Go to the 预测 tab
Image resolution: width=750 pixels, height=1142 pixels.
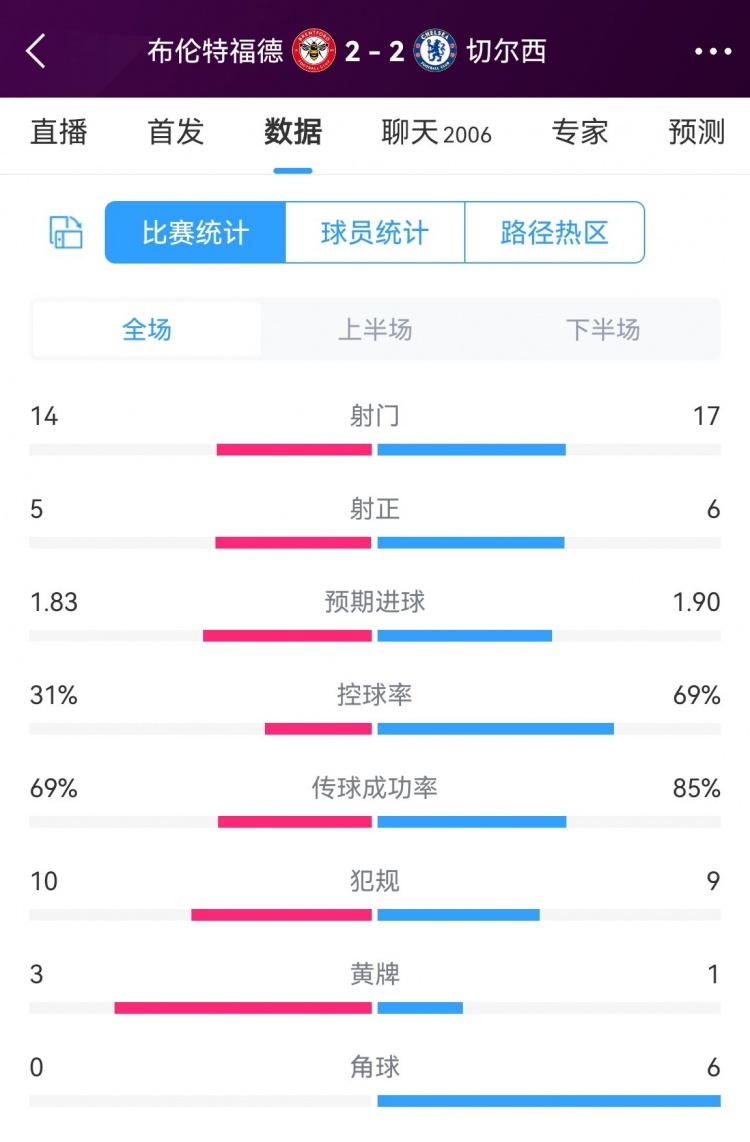697,132
